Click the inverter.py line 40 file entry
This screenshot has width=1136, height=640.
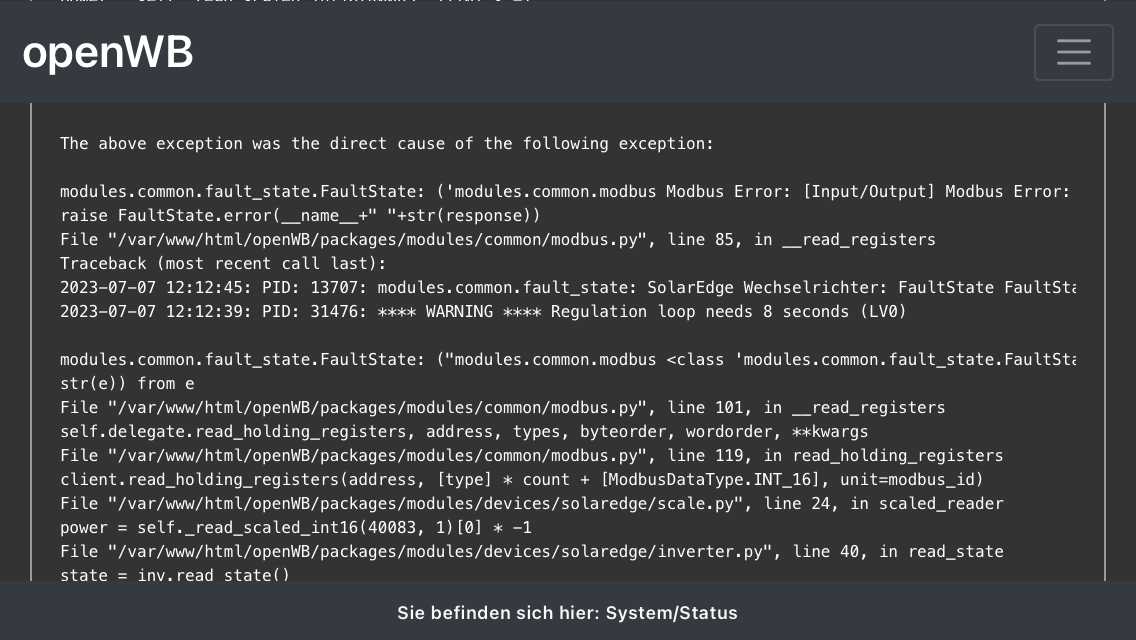[531, 552]
